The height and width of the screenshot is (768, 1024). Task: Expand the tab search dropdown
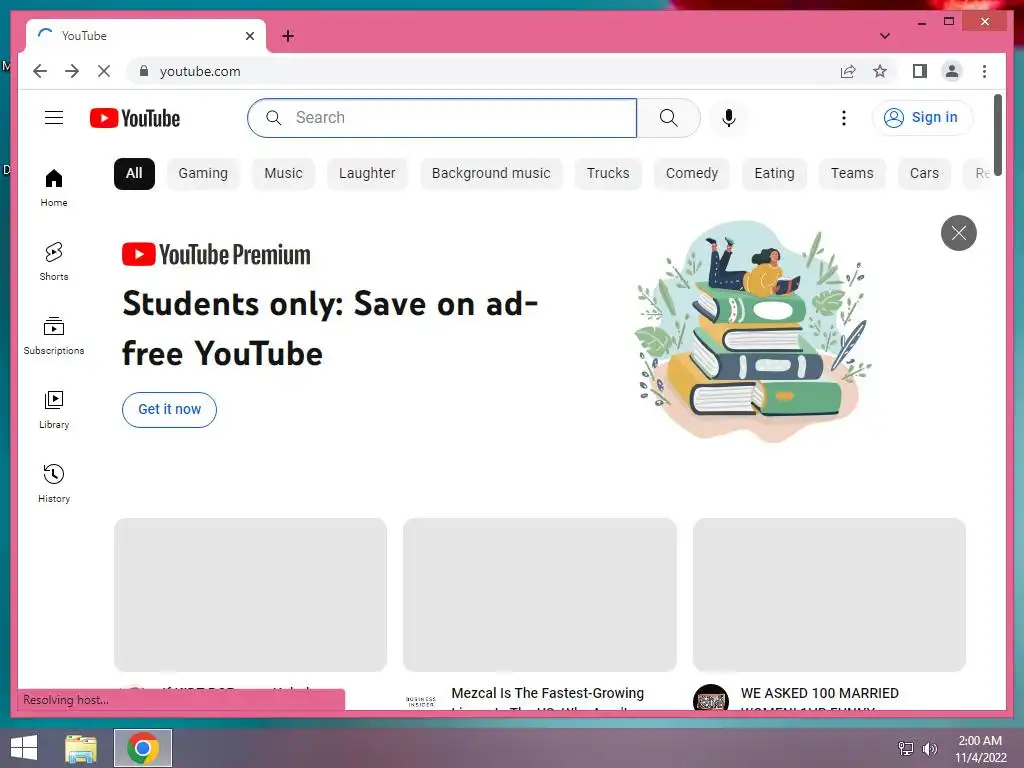pyautogui.click(x=884, y=36)
